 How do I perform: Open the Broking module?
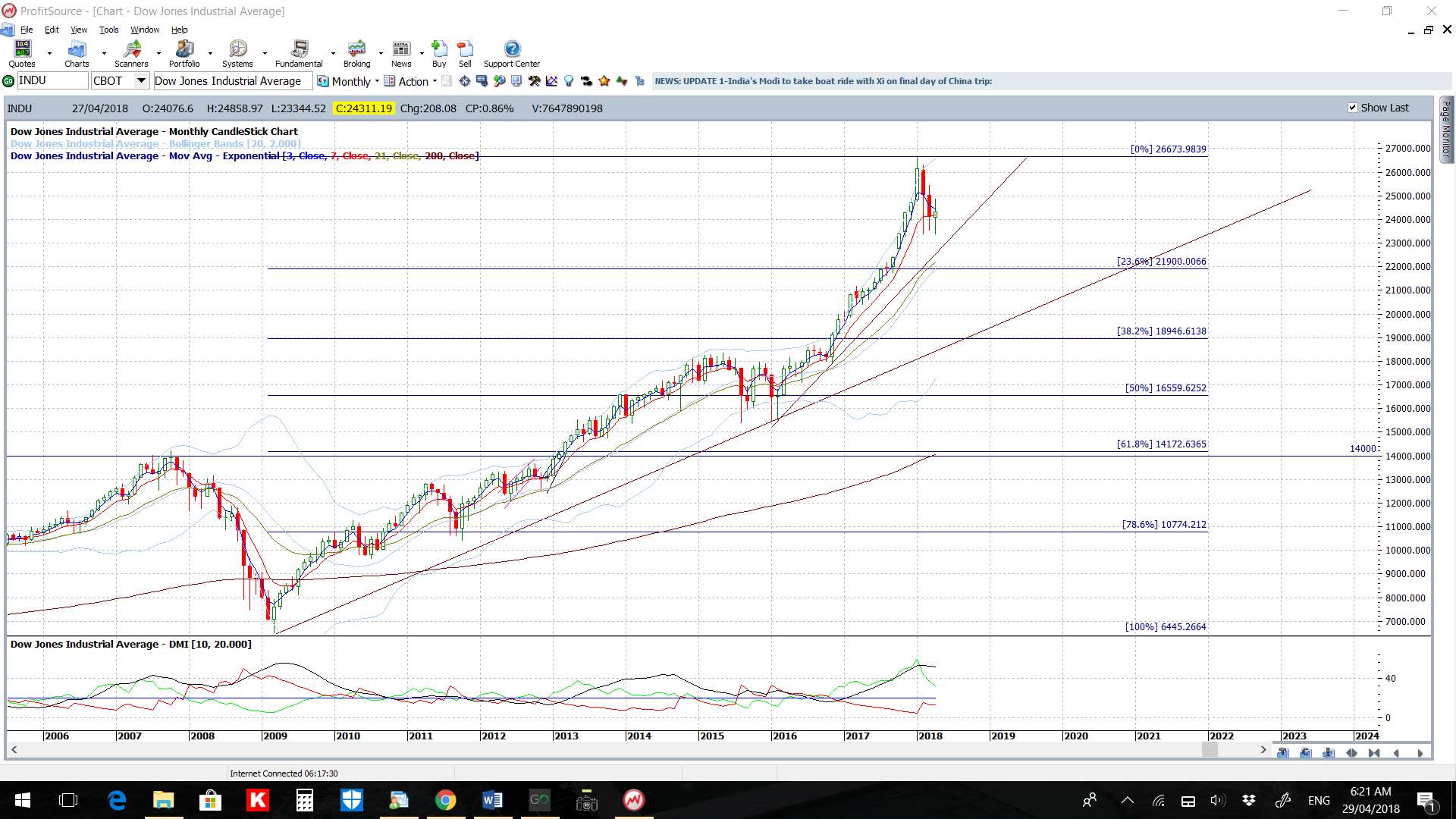coord(356,54)
